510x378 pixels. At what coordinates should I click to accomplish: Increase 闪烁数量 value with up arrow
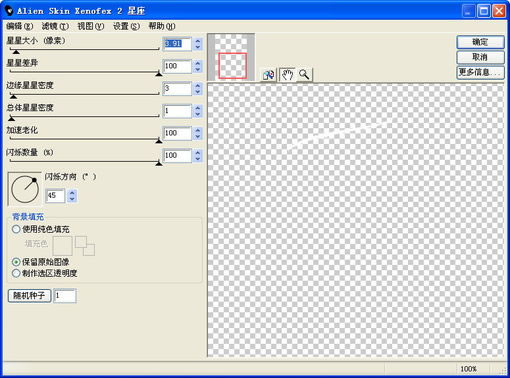click(198, 152)
